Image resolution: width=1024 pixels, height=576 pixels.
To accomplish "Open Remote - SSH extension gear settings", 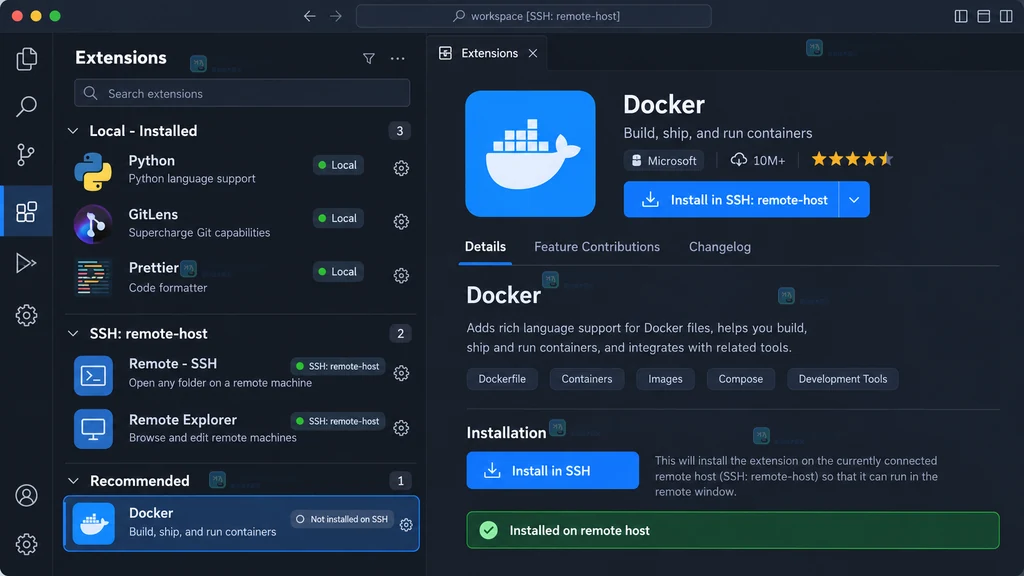I will [x=401, y=373].
